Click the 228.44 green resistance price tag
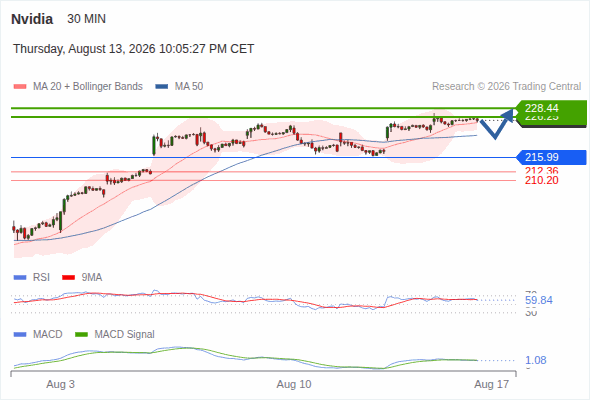The height and width of the screenshot is (400, 590). [x=551, y=108]
